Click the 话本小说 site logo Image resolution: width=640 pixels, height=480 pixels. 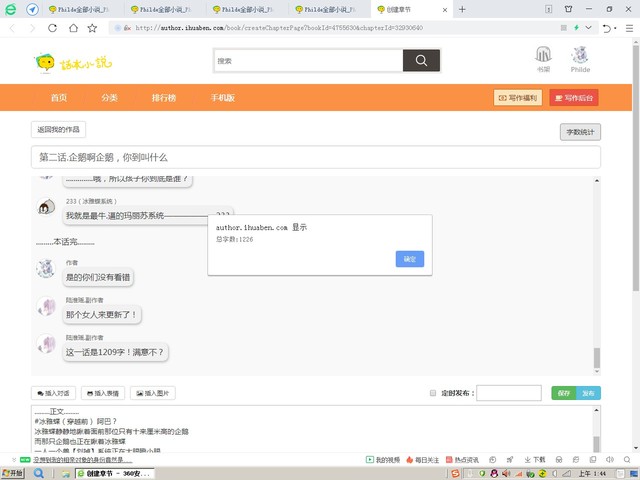click(73, 64)
